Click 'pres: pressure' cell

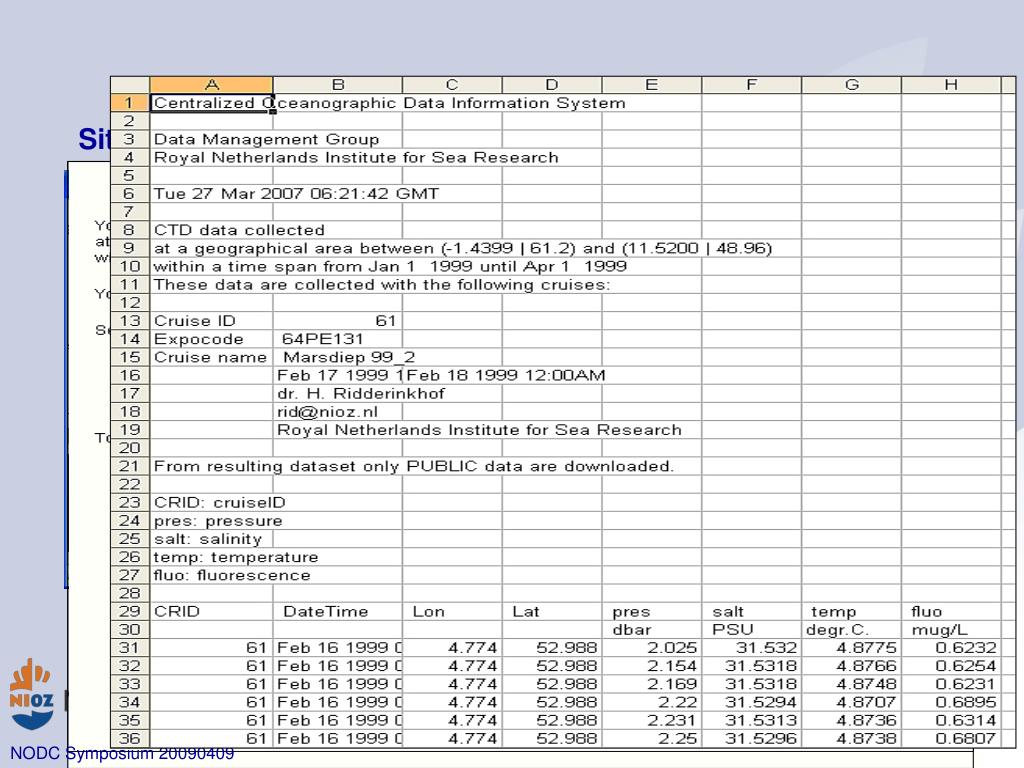point(218,521)
